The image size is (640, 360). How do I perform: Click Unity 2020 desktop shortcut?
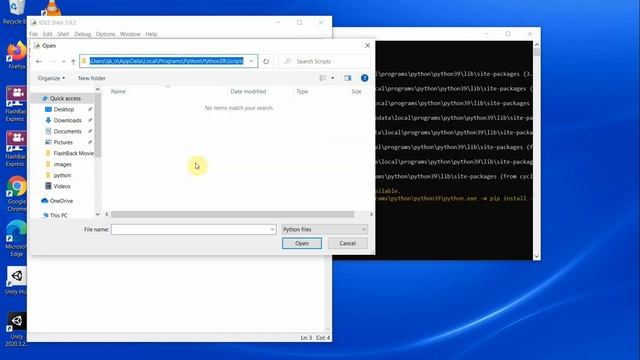16,329
